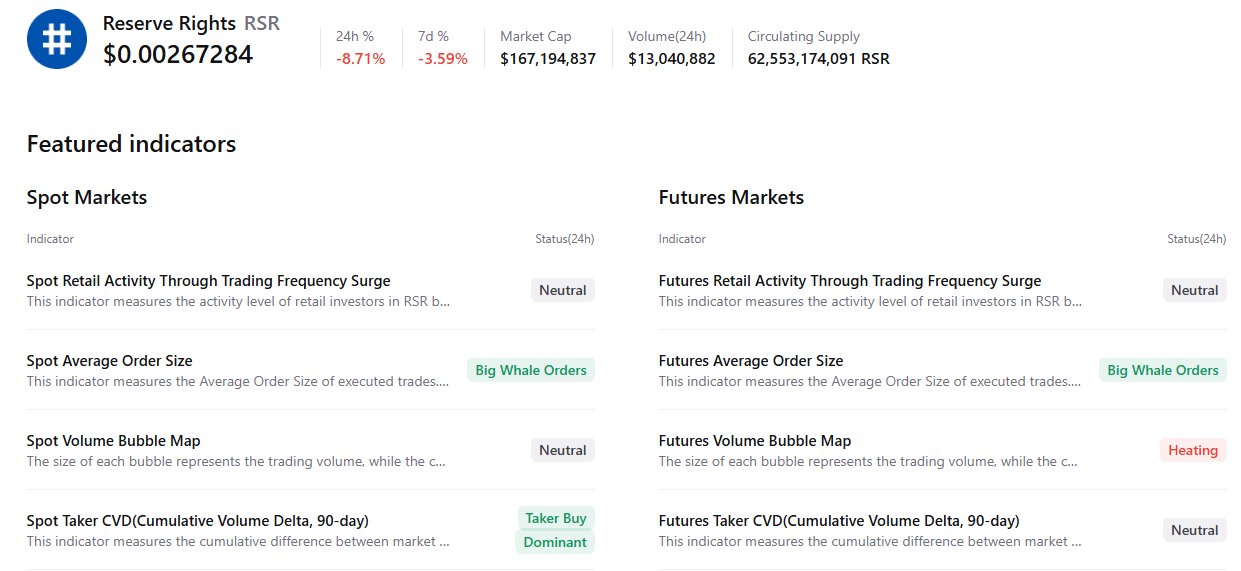Click the Reserve Rights logo icon
The width and height of the screenshot is (1241, 571).
click(57, 39)
